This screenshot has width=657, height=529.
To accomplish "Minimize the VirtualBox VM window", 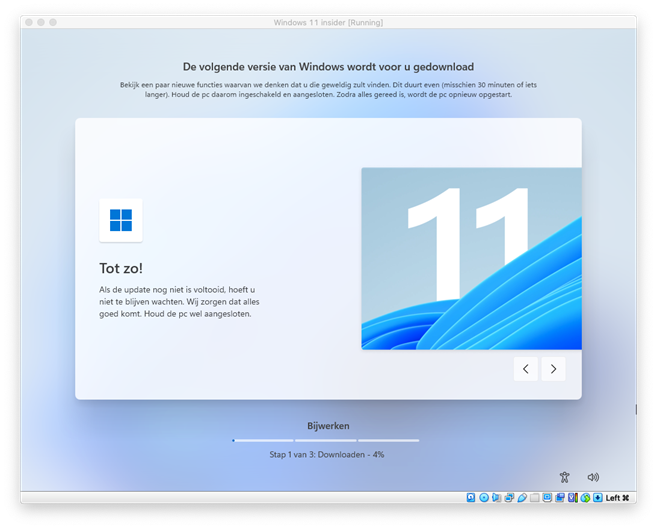I will point(41,22).
